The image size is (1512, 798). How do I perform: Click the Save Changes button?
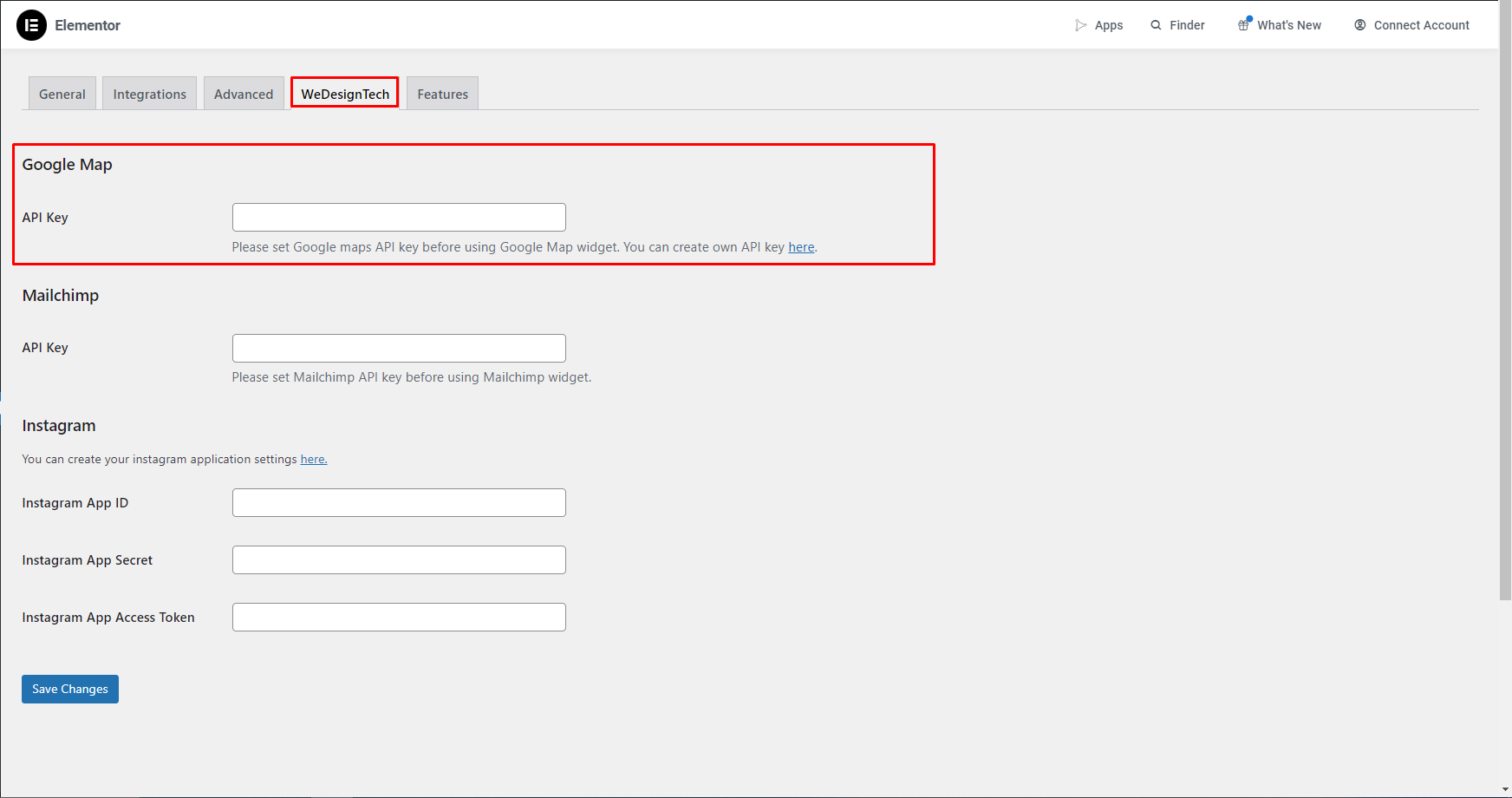pyautogui.click(x=70, y=689)
